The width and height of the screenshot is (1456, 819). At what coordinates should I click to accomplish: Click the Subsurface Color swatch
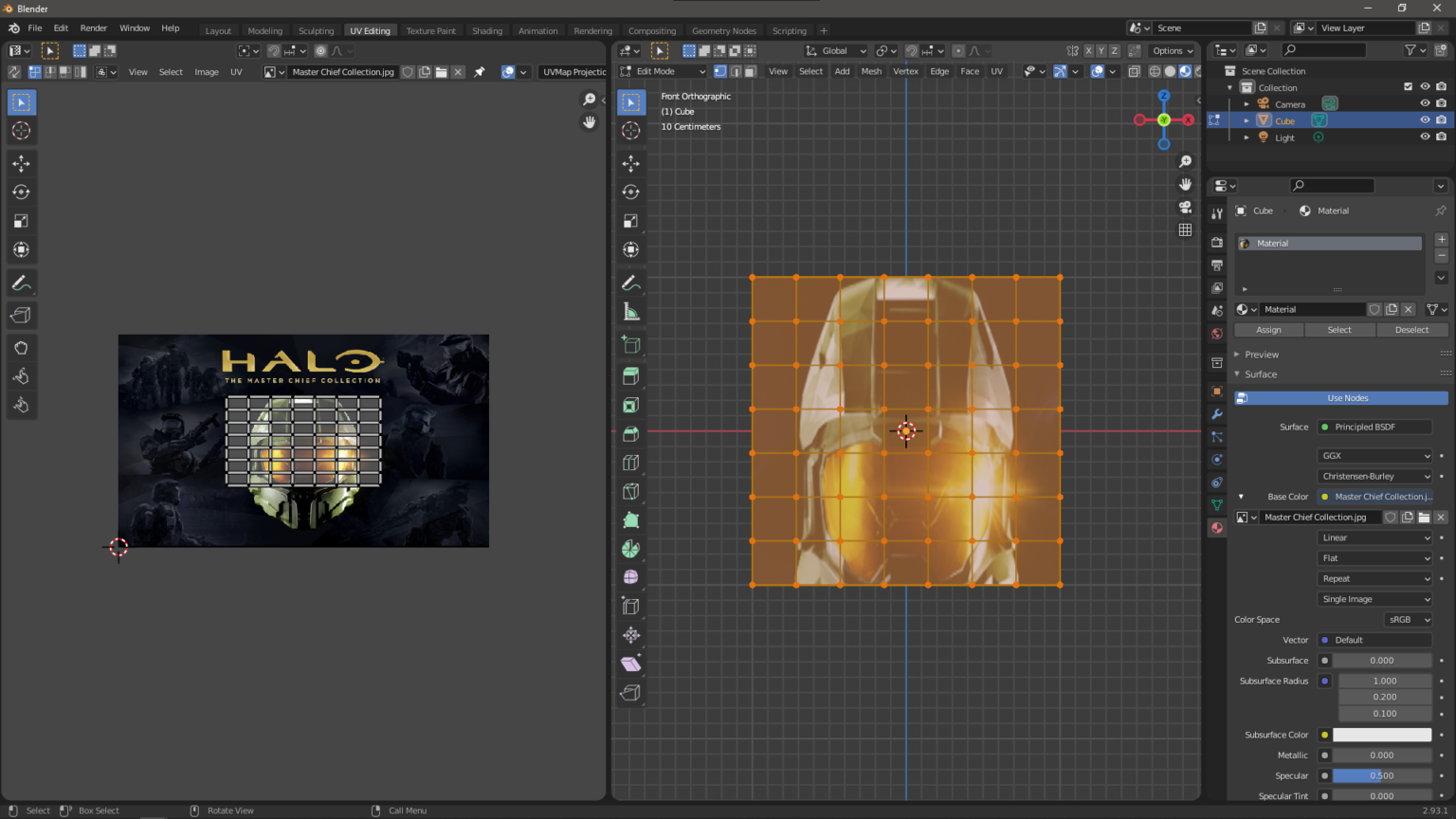tap(1384, 734)
